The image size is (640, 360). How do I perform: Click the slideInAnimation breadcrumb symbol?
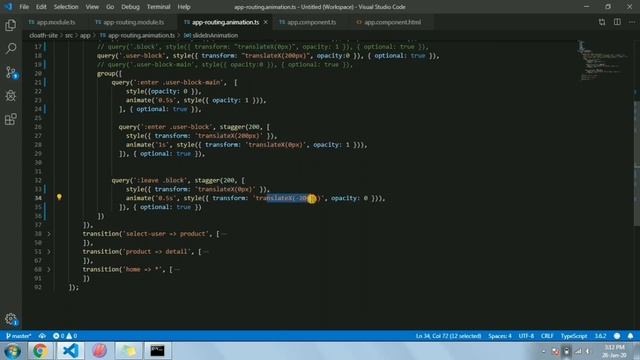[211, 36]
